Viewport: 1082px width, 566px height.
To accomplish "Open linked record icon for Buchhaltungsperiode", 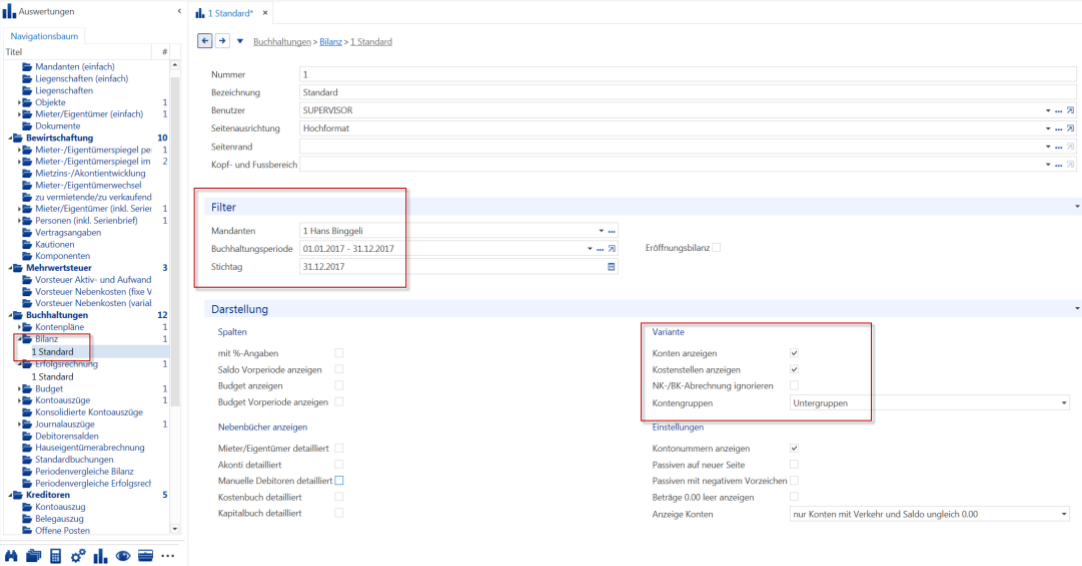I will point(611,248).
